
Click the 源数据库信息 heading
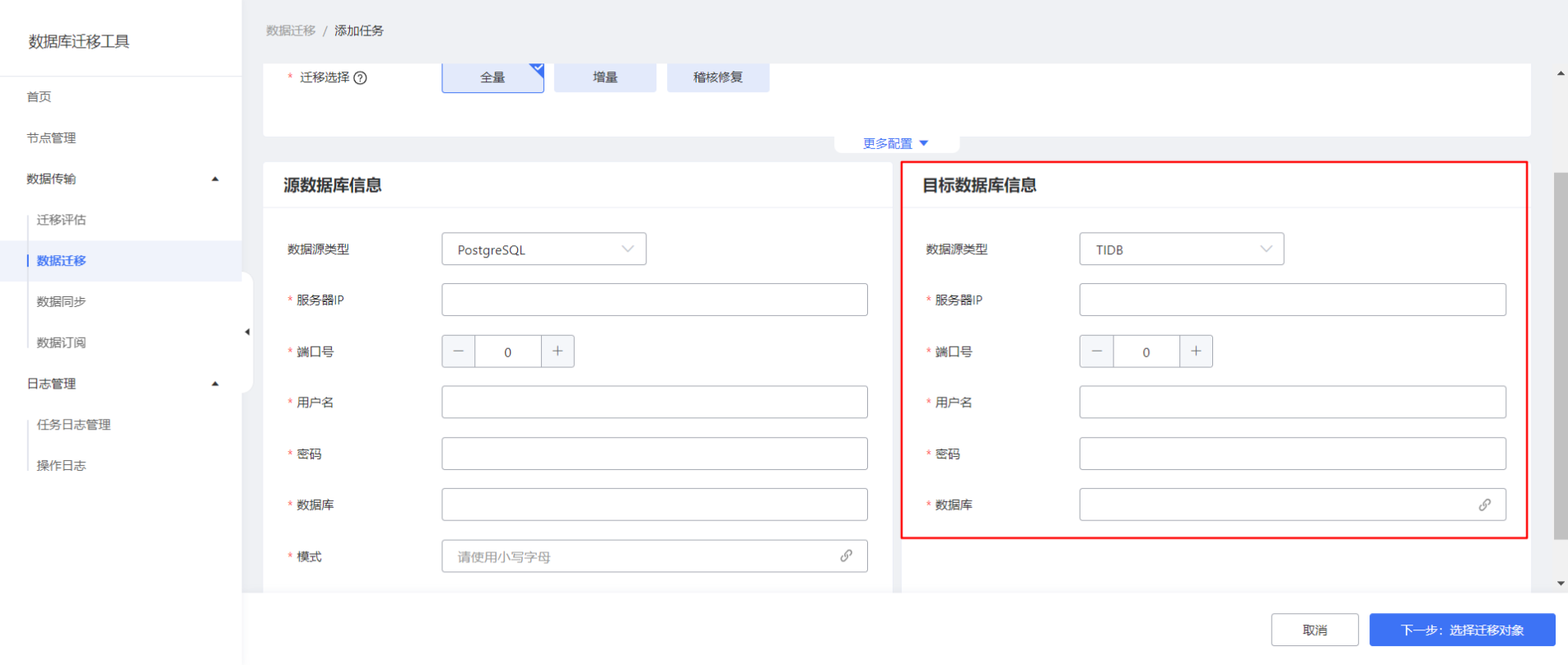333,185
